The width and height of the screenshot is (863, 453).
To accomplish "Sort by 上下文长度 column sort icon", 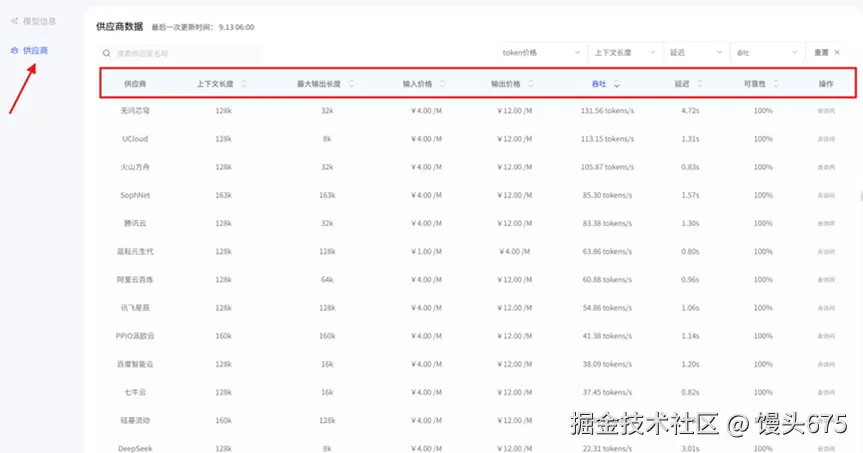I will 244,84.
